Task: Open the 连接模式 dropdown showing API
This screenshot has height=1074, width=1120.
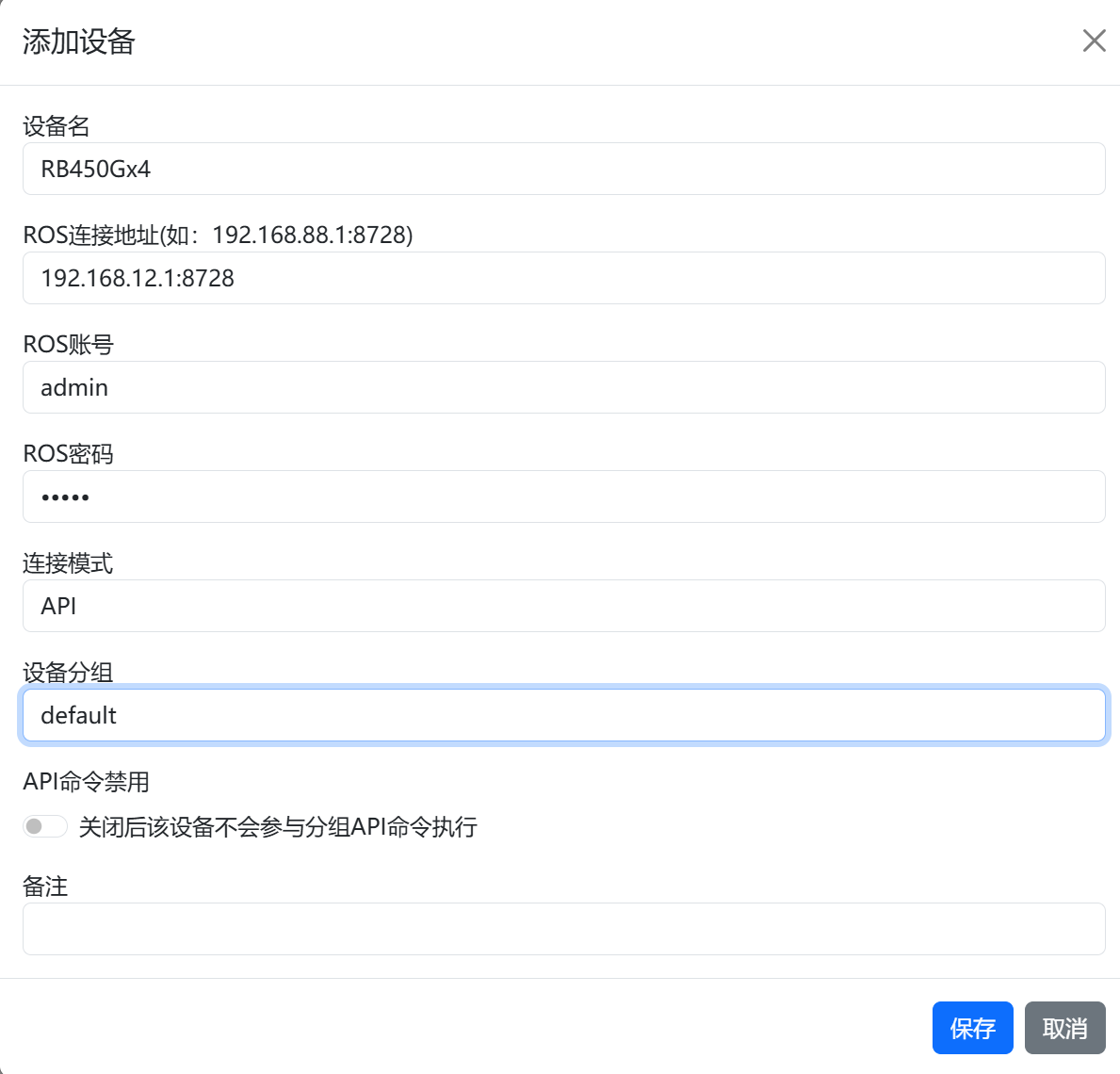Action: (x=563, y=606)
